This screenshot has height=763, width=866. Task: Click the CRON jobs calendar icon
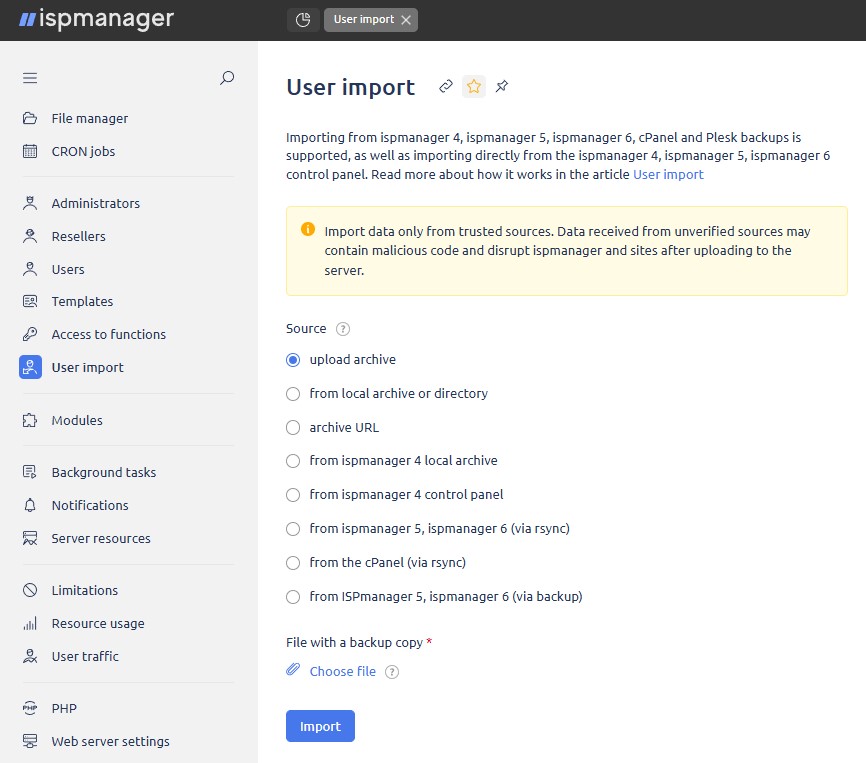tap(30, 151)
